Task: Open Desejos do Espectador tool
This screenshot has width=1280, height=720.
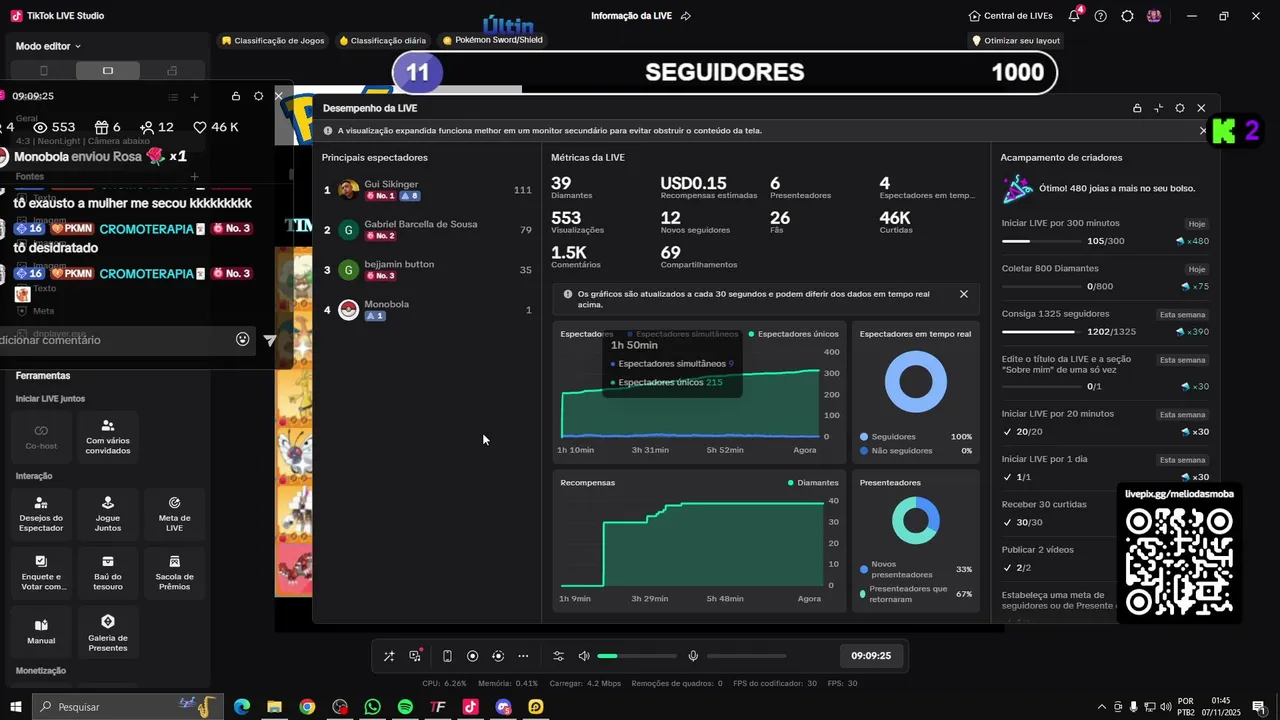Action: (42, 514)
